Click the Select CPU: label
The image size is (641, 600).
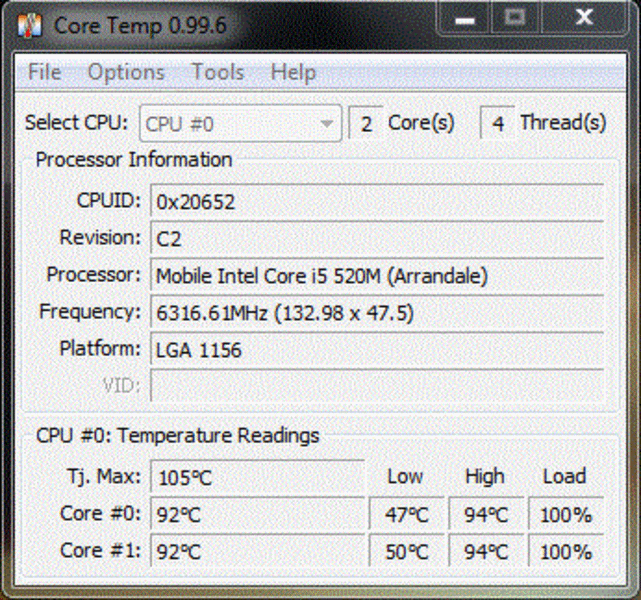click(x=76, y=122)
